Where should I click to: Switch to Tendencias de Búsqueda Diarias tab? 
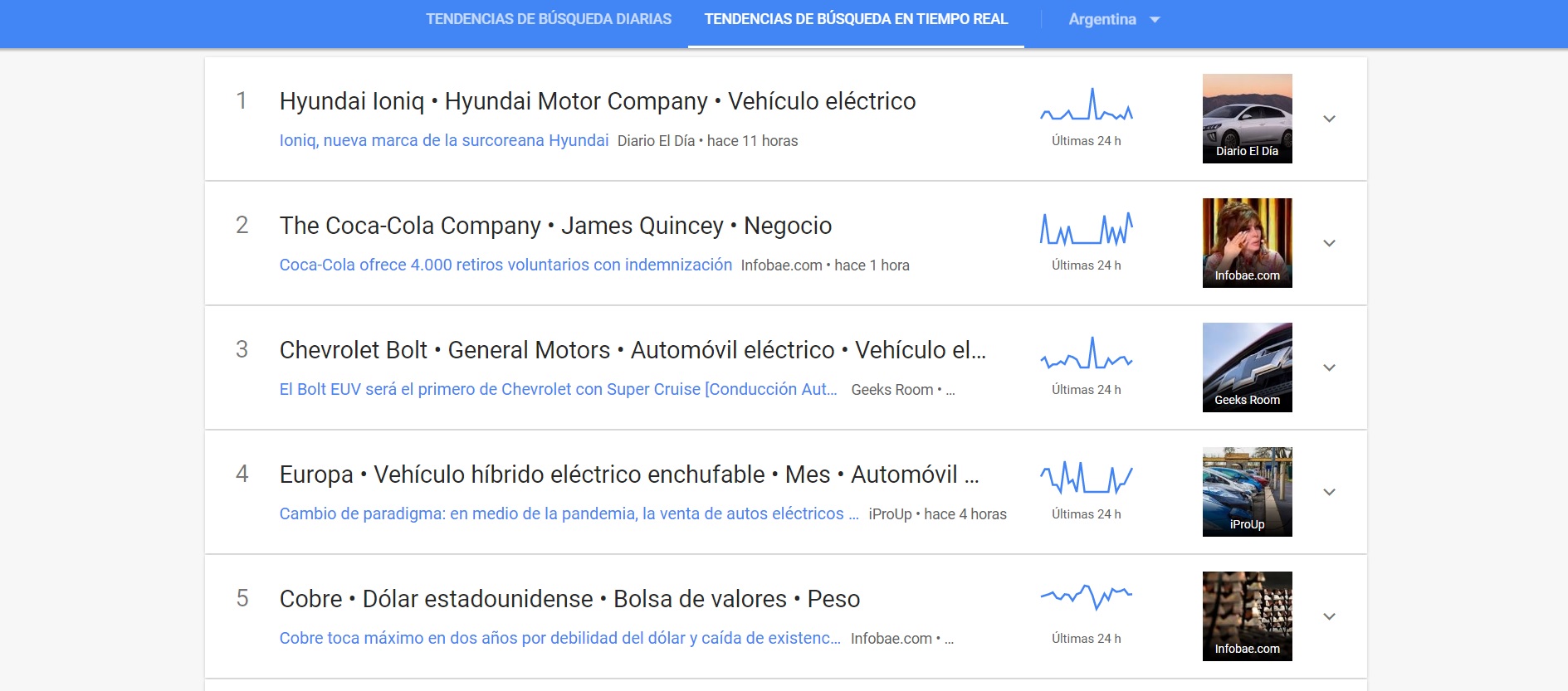point(549,19)
